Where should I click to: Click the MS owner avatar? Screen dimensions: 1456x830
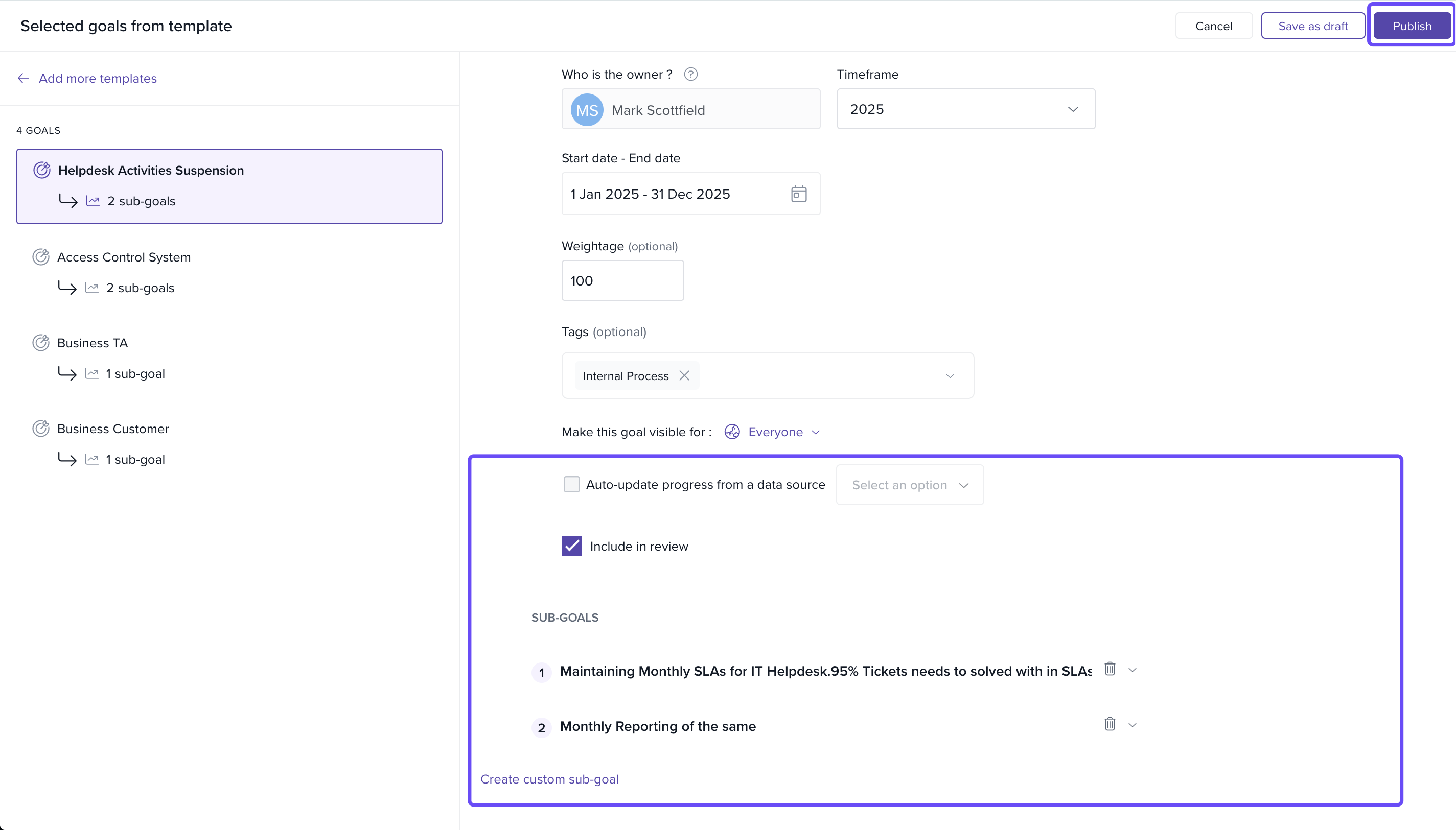pos(587,110)
